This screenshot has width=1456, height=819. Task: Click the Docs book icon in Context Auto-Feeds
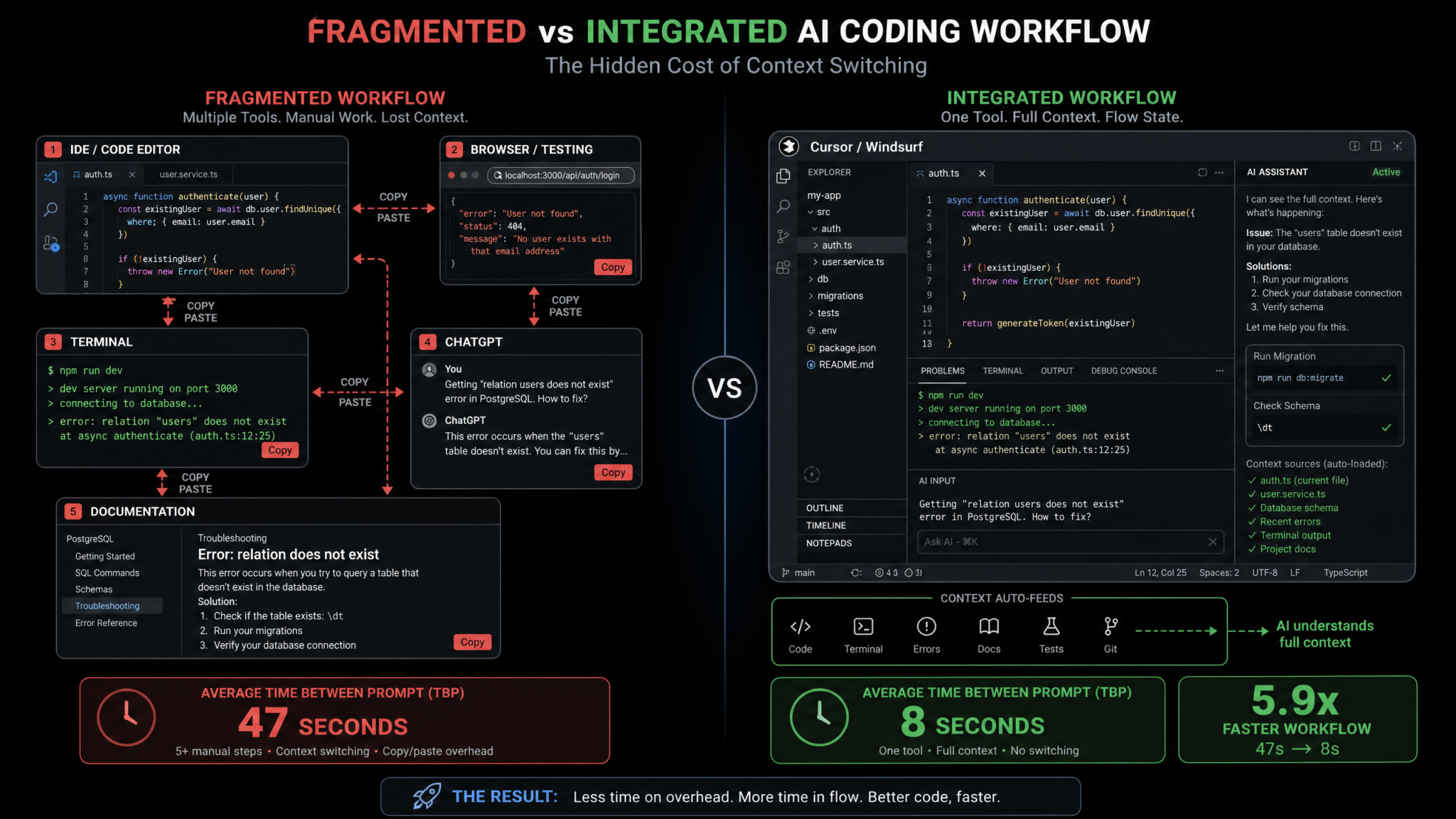click(x=989, y=626)
